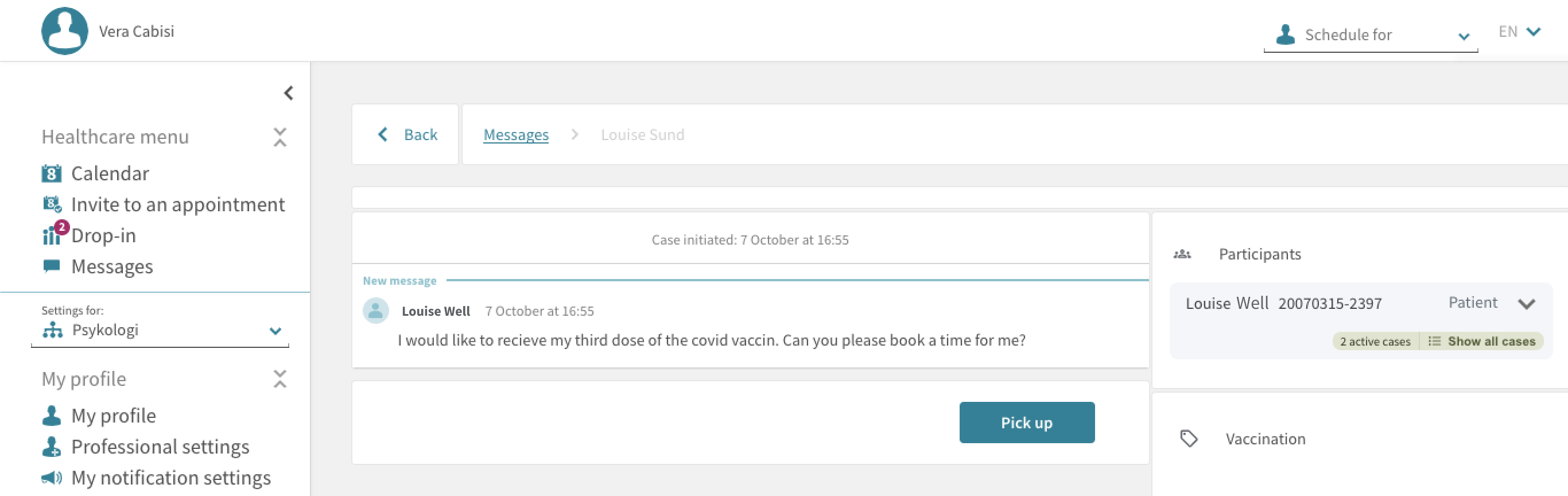Screen dimensions: 1568x496
Task: Open the EN language selector
Action: pos(1519,32)
